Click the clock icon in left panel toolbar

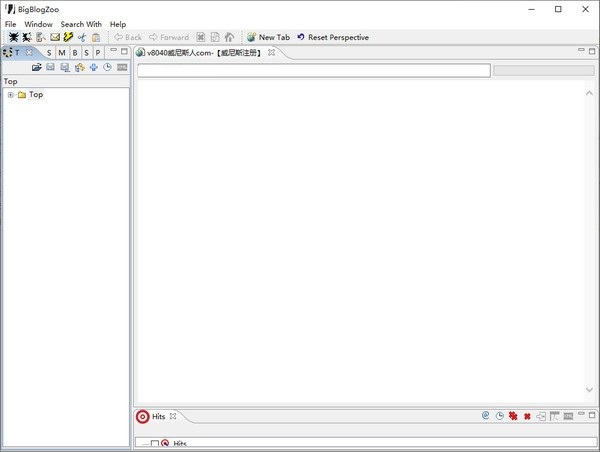[x=107, y=67]
